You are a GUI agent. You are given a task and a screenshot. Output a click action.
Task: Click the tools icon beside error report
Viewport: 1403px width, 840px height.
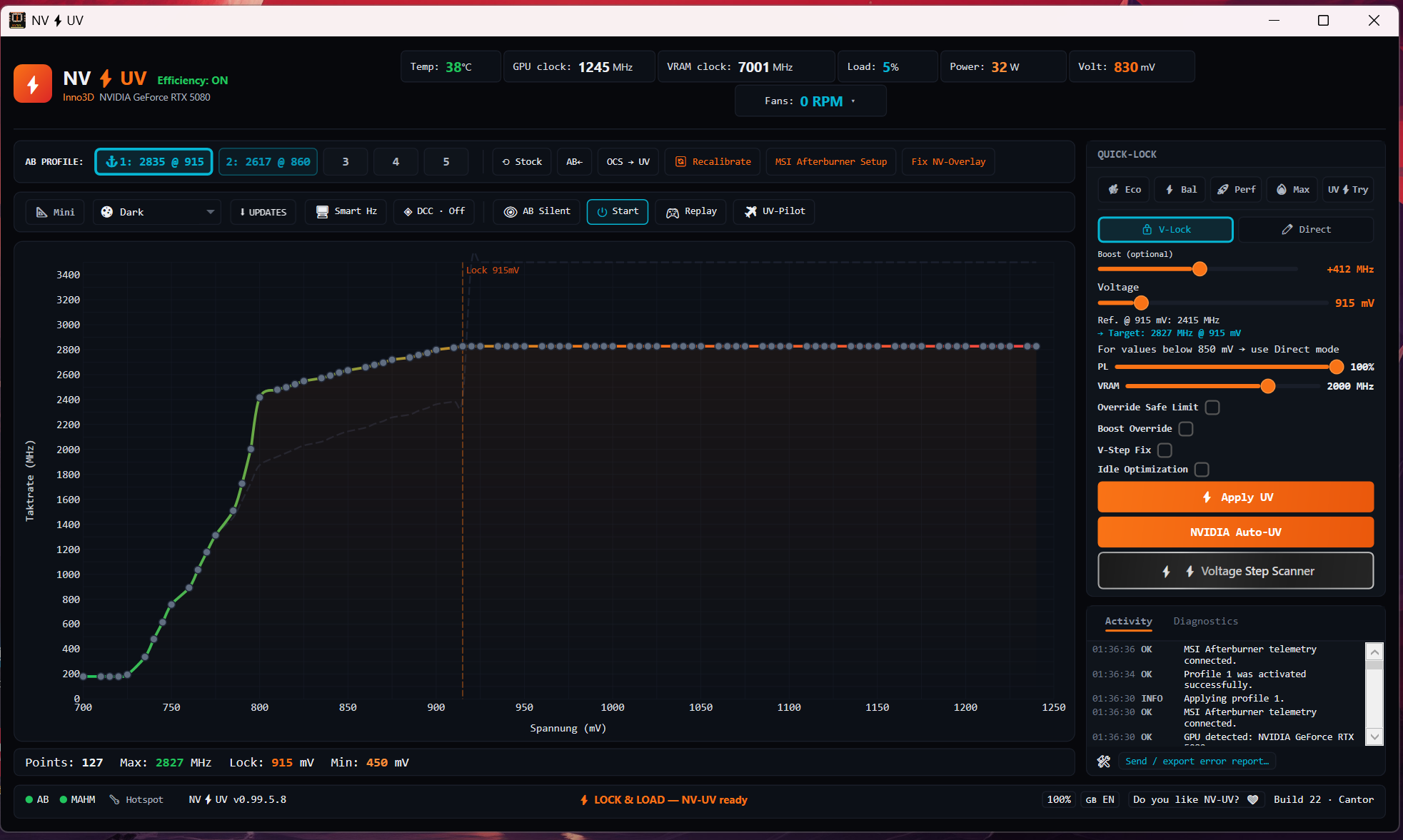(1104, 761)
